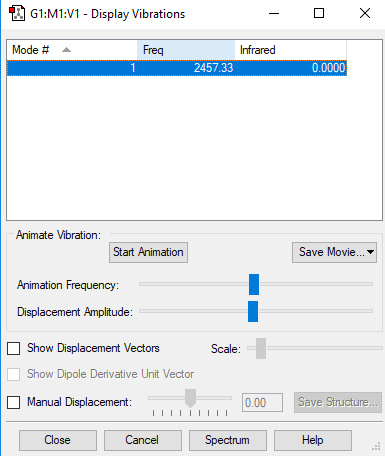Image resolution: width=385 pixels, height=456 pixels.
Task: Click the Infrared column header
Action: (290, 50)
